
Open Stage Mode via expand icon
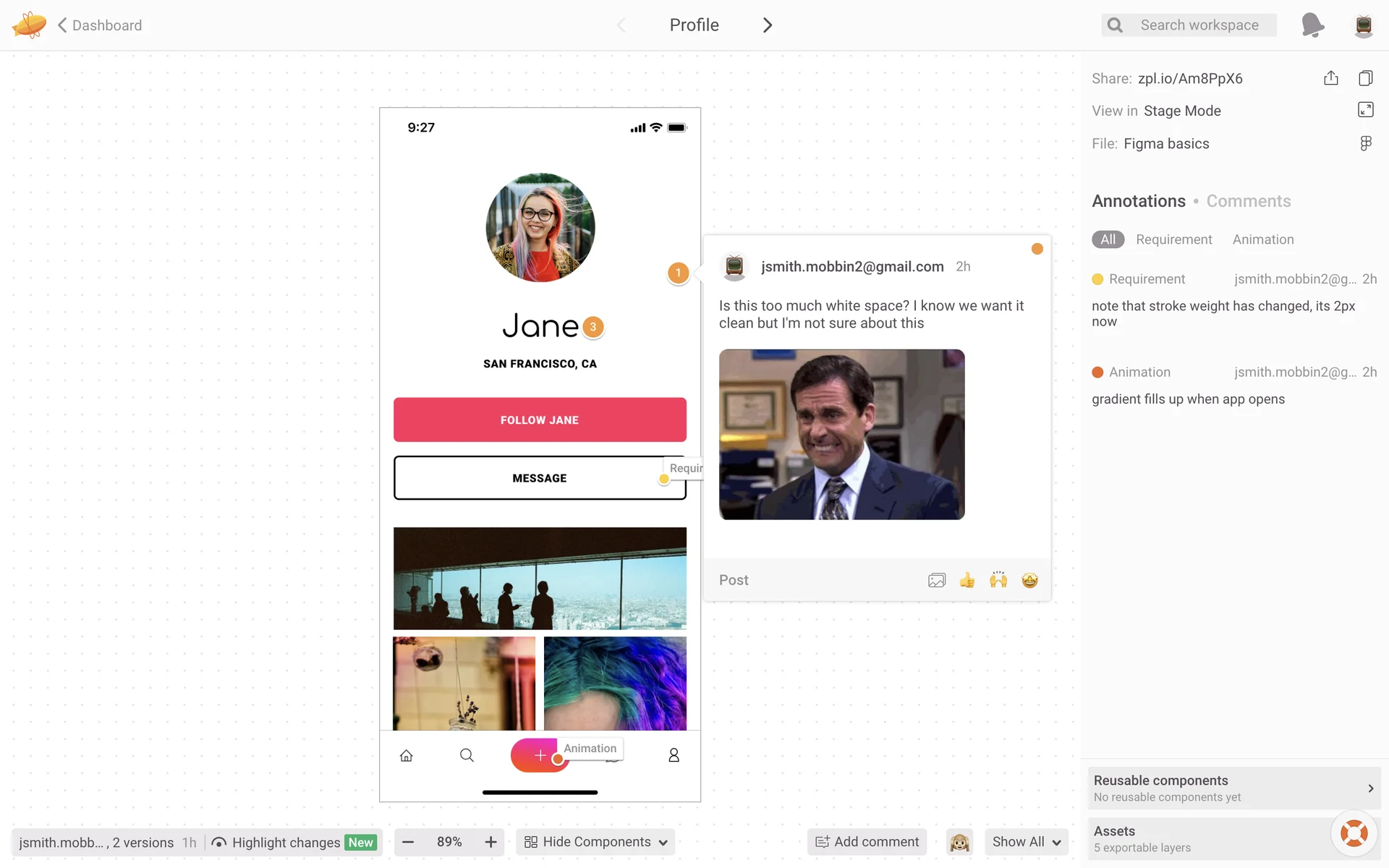pyautogui.click(x=1365, y=110)
